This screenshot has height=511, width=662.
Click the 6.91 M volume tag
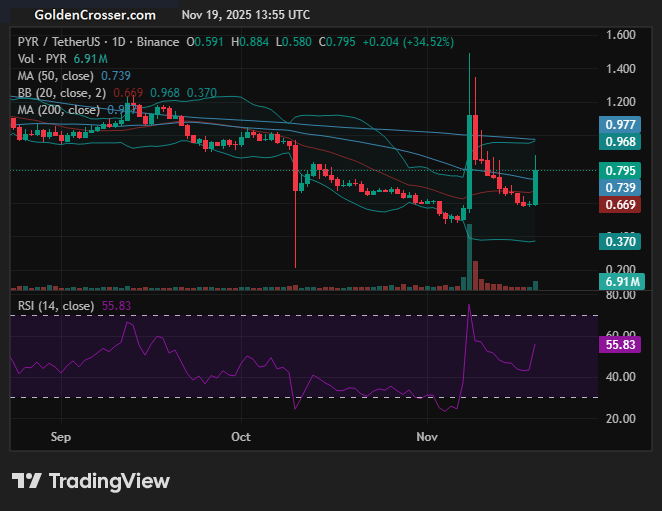pyautogui.click(x=622, y=281)
